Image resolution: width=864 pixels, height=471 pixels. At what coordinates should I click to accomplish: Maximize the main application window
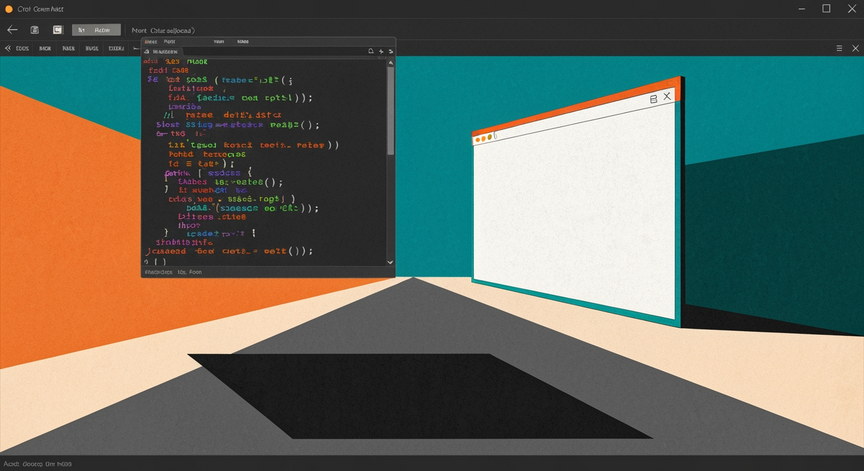point(827,8)
